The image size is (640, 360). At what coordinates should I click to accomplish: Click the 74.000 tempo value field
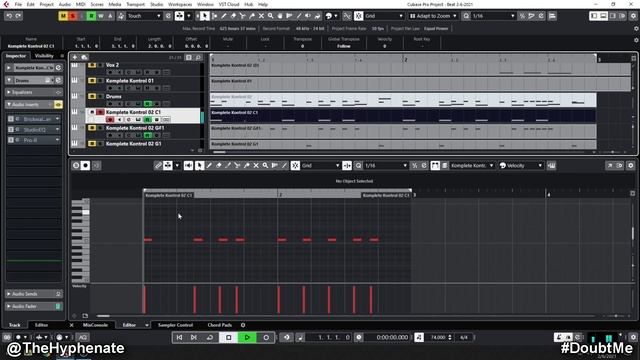click(x=438, y=337)
